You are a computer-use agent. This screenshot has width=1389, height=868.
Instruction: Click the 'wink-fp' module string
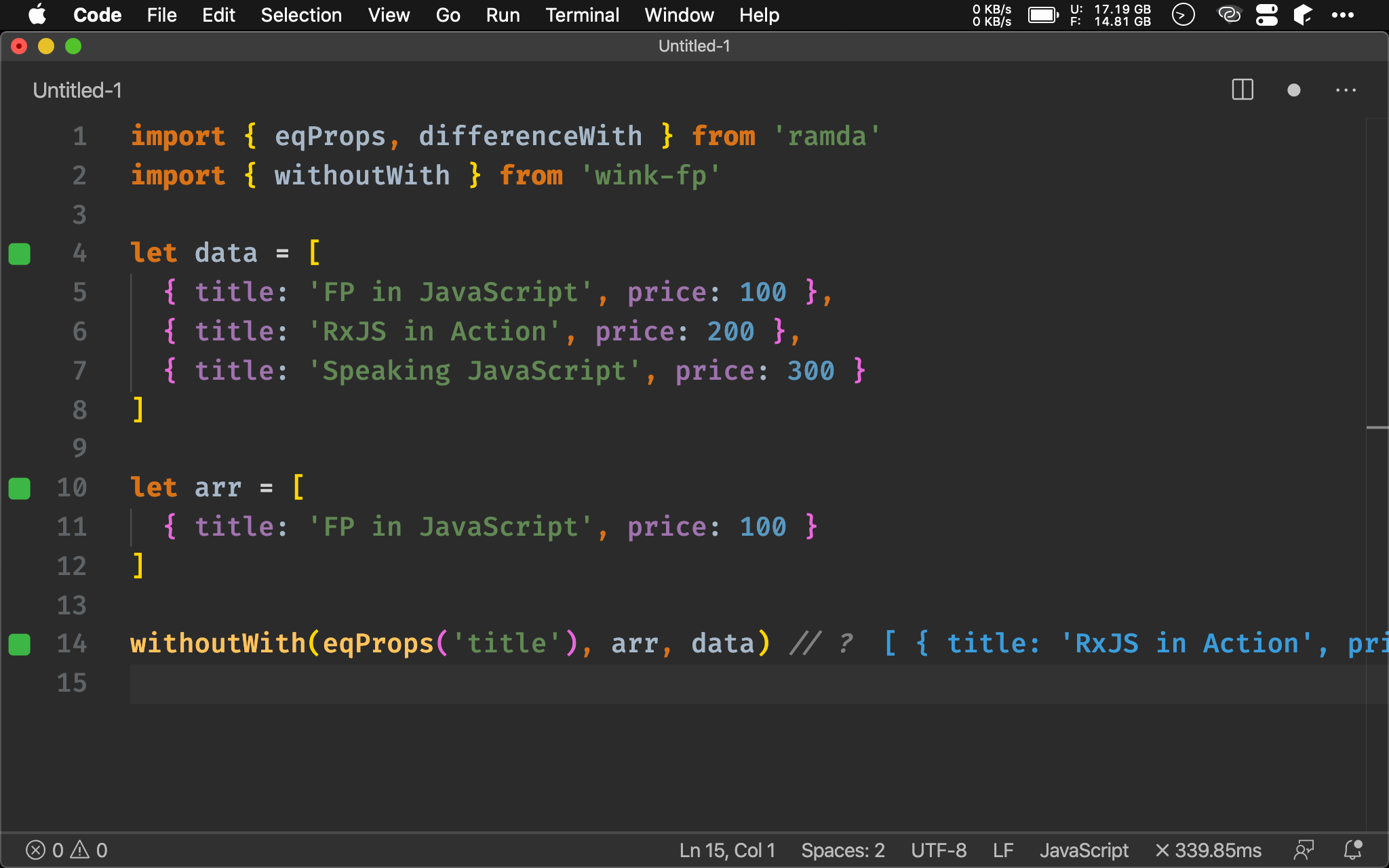pyautogui.click(x=650, y=176)
